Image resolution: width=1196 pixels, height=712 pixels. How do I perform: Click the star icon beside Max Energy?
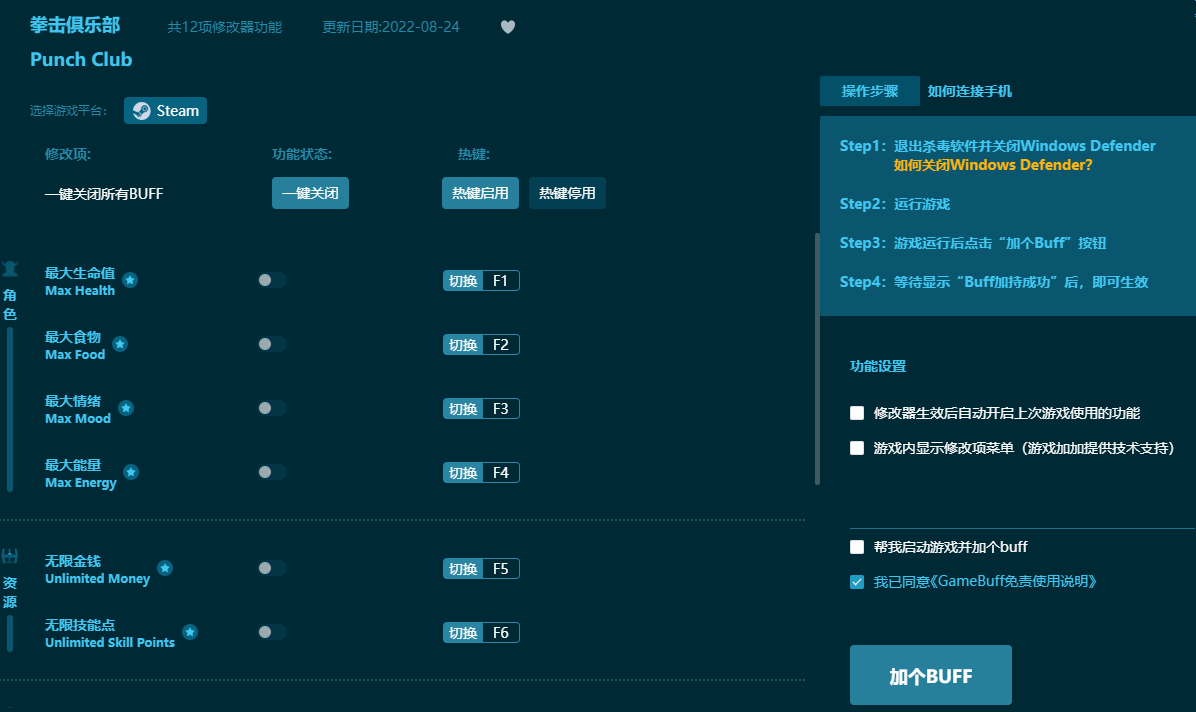[x=131, y=472]
